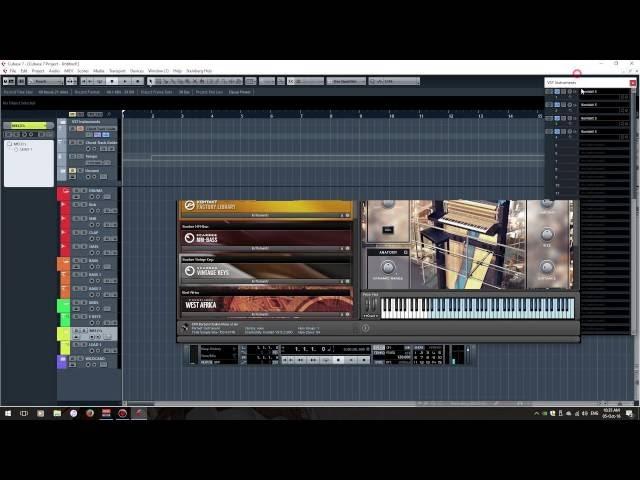Image resolution: width=640 pixels, height=480 pixels.
Task: Collapse the orange BASS folder track
Action: [65, 261]
